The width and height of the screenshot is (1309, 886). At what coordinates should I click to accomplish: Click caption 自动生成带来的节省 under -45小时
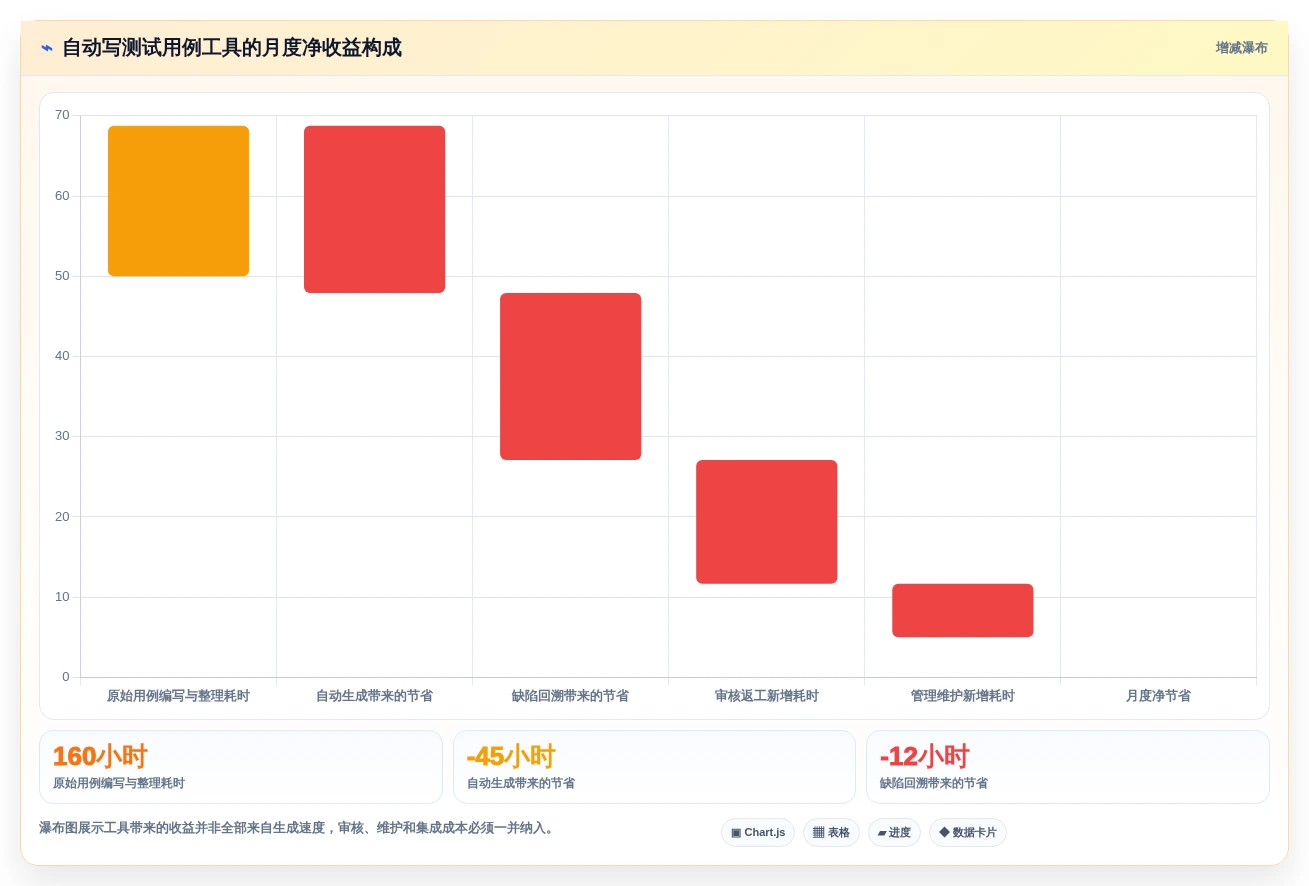click(x=521, y=784)
